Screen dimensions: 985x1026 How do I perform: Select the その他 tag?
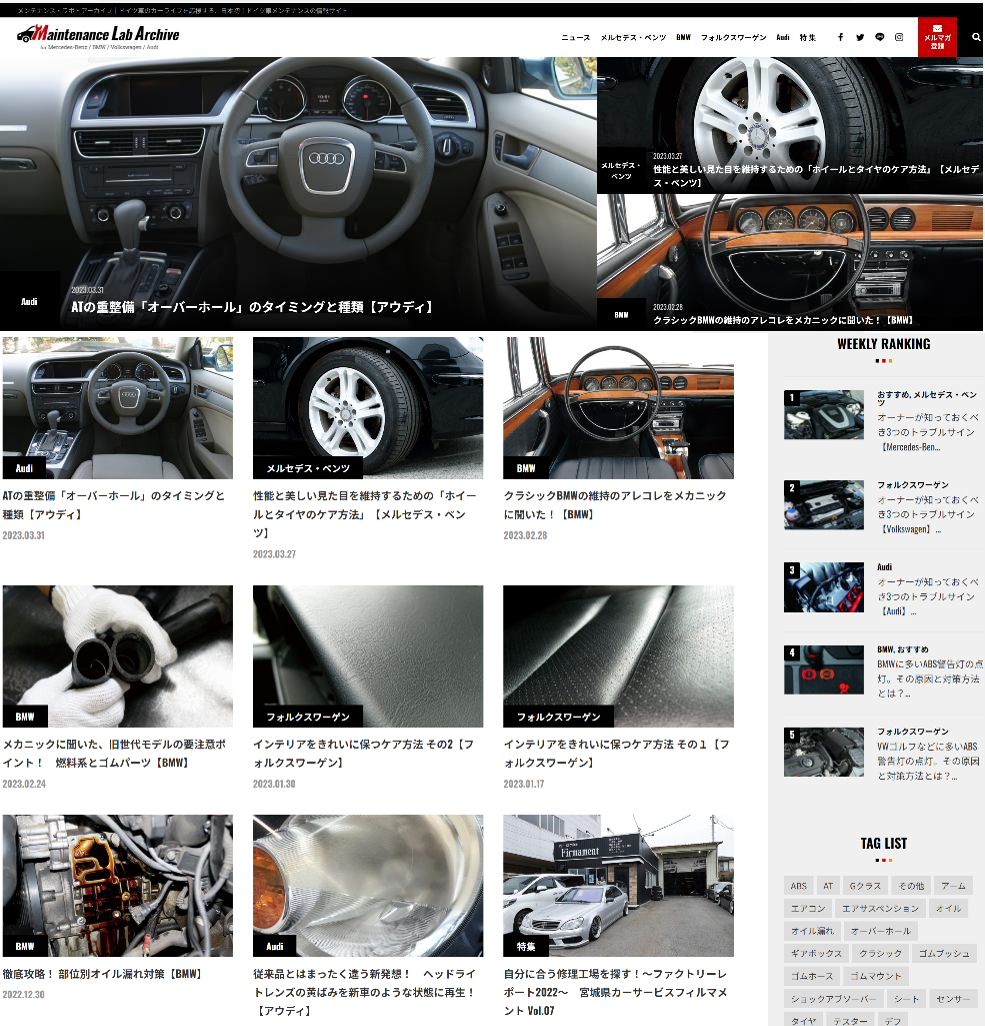(x=911, y=886)
